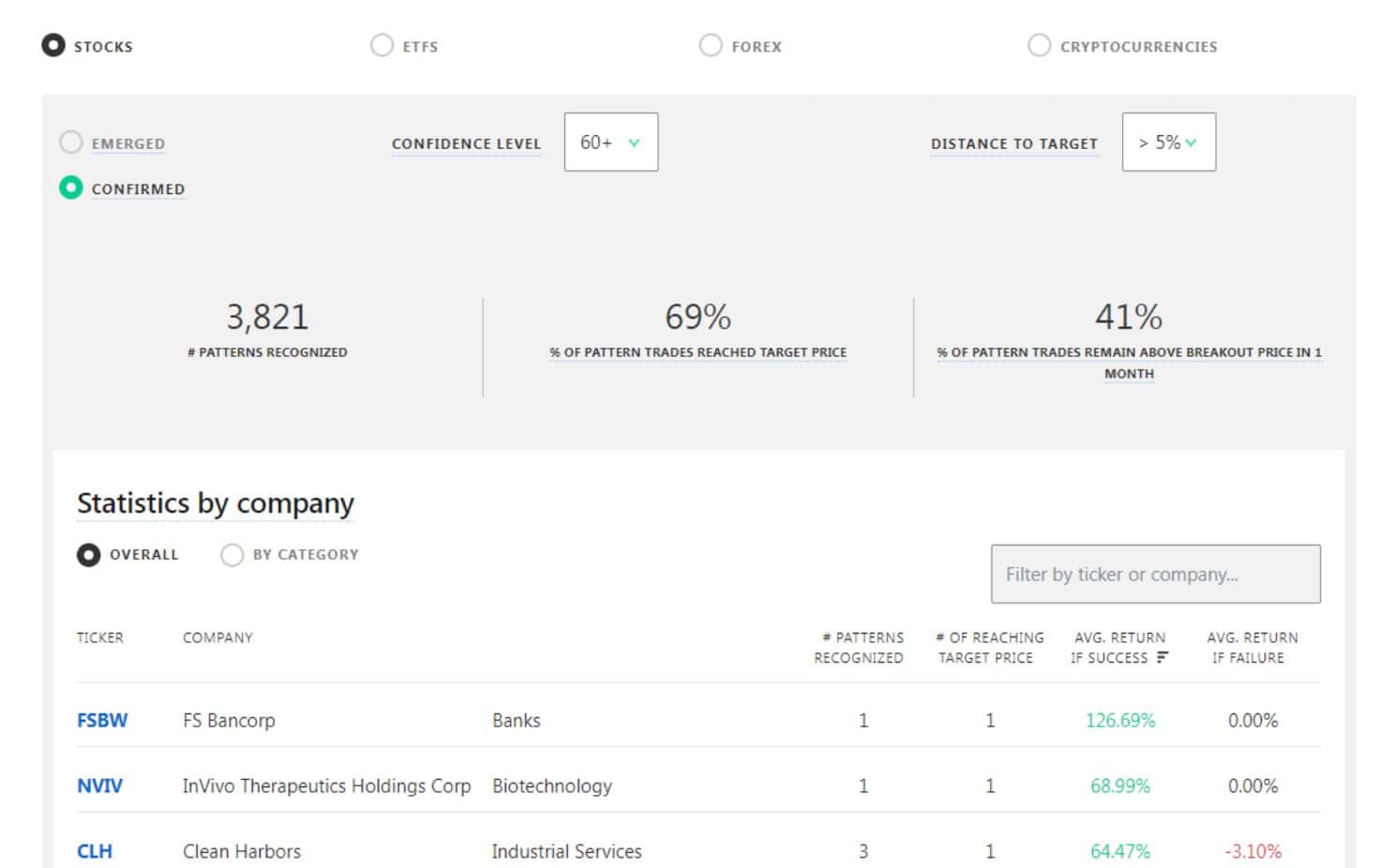Viewport: 1378px width, 868px height.
Task: Switch to EMERGED patterns
Action: 71,142
